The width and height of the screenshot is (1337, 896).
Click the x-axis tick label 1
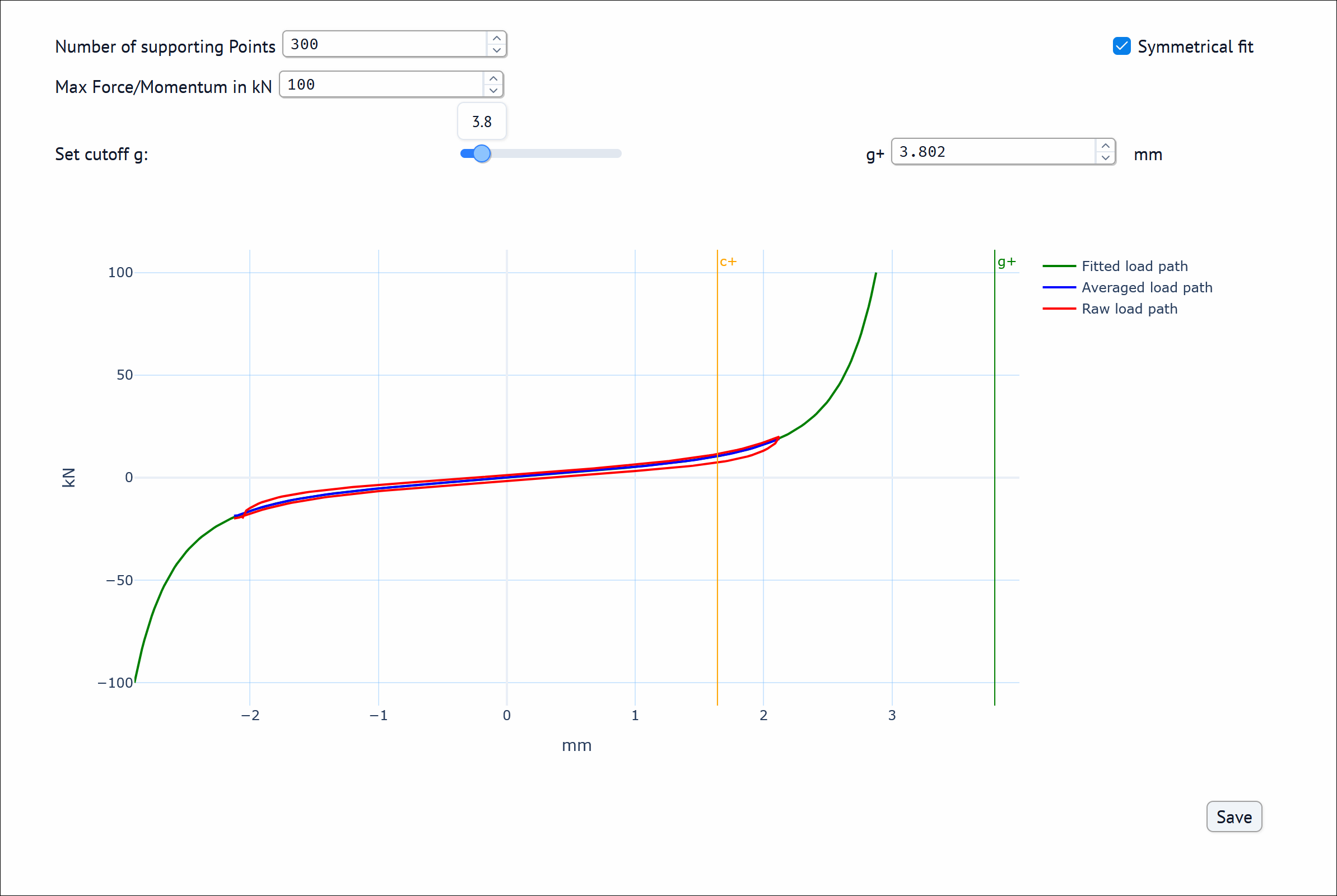pyautogui.click(x=635, y=716)
